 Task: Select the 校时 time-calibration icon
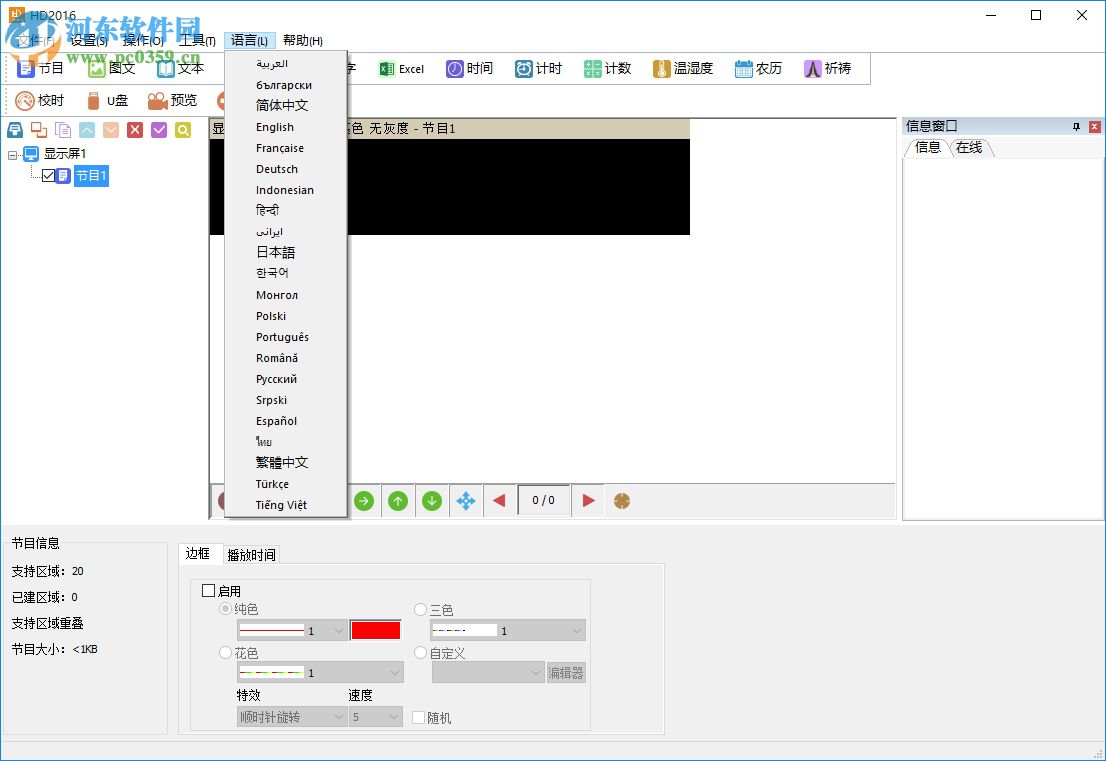click(x=40, y=100)
